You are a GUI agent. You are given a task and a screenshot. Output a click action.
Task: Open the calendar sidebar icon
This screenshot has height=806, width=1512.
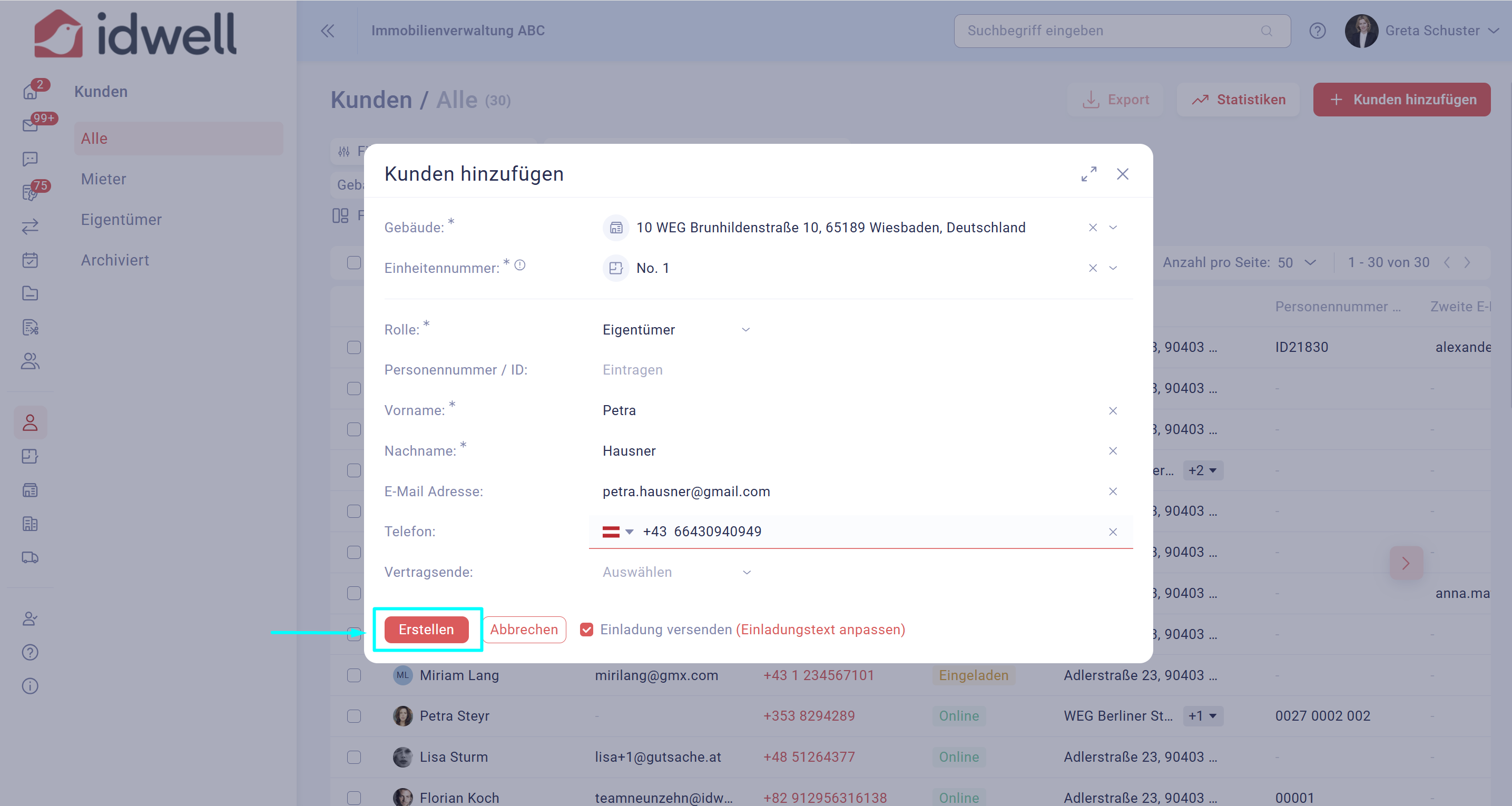pyautogui.click(x=31, y=260)
